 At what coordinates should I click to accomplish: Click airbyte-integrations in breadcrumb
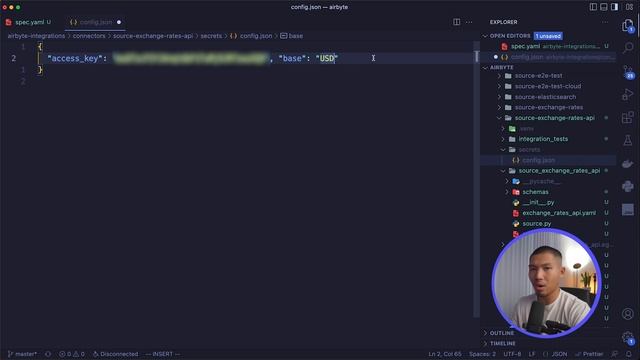(x=36, y=36)
